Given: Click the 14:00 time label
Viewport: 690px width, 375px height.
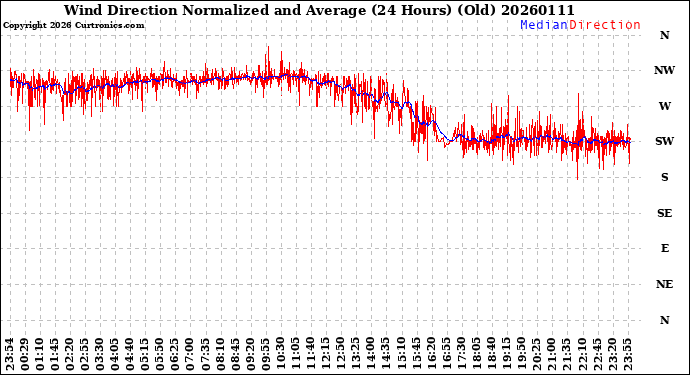Looking at the screenshot, I should (370, 355).
